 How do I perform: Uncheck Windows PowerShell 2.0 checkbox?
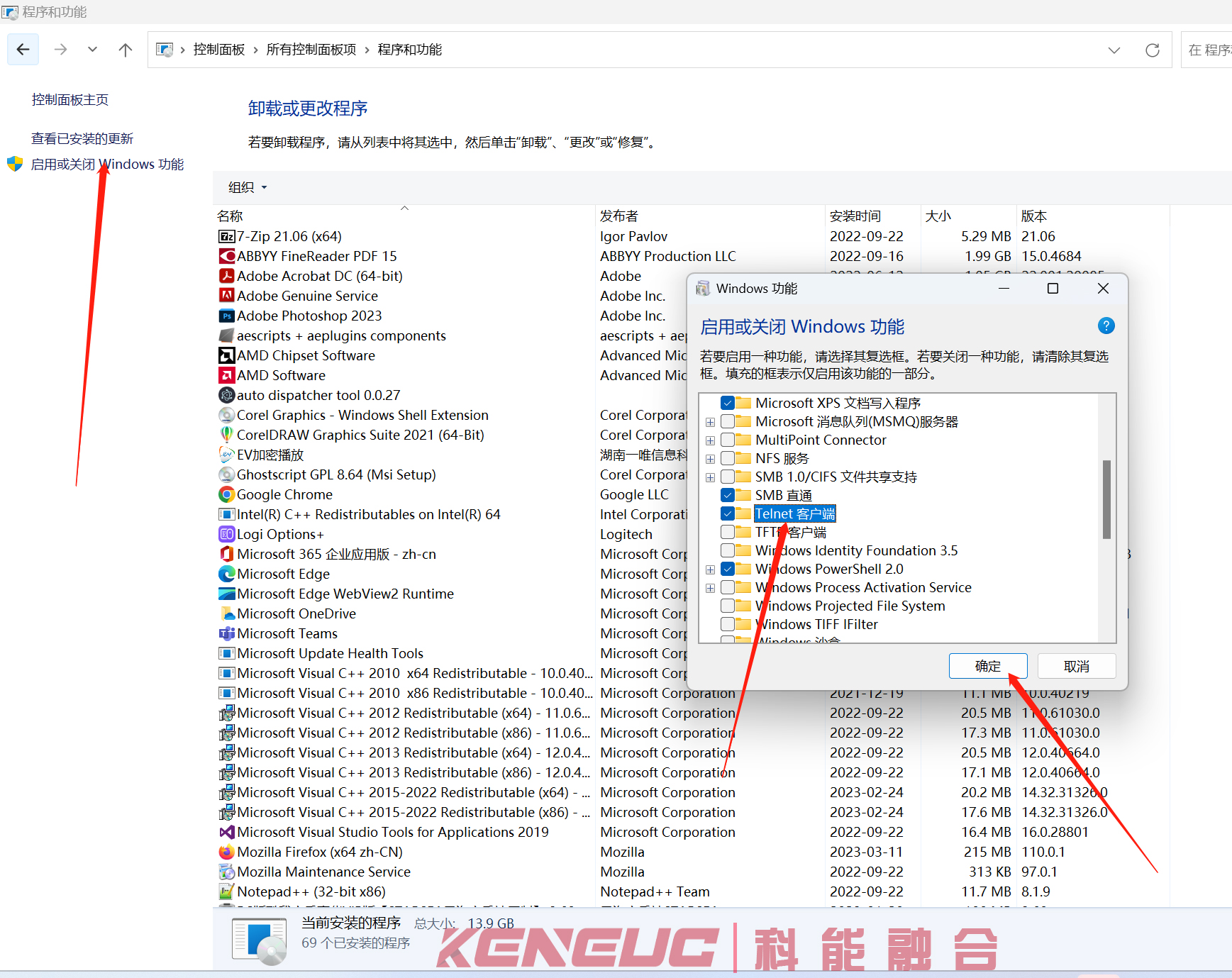728,569
